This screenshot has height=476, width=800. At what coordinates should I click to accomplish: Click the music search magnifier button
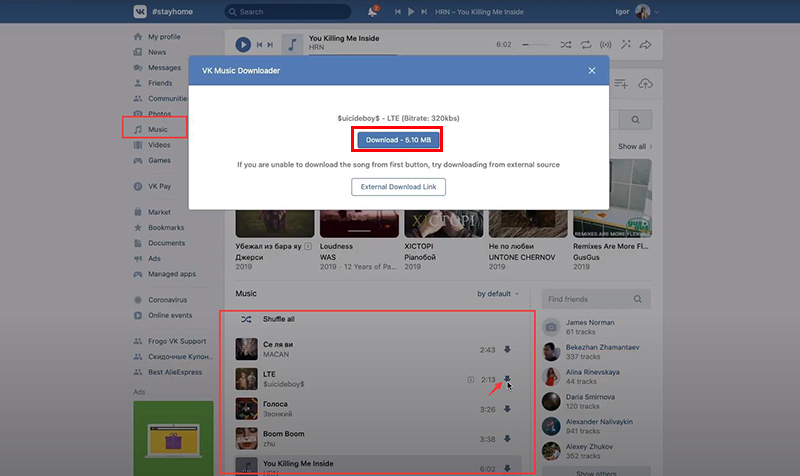[x=635, y=120]
